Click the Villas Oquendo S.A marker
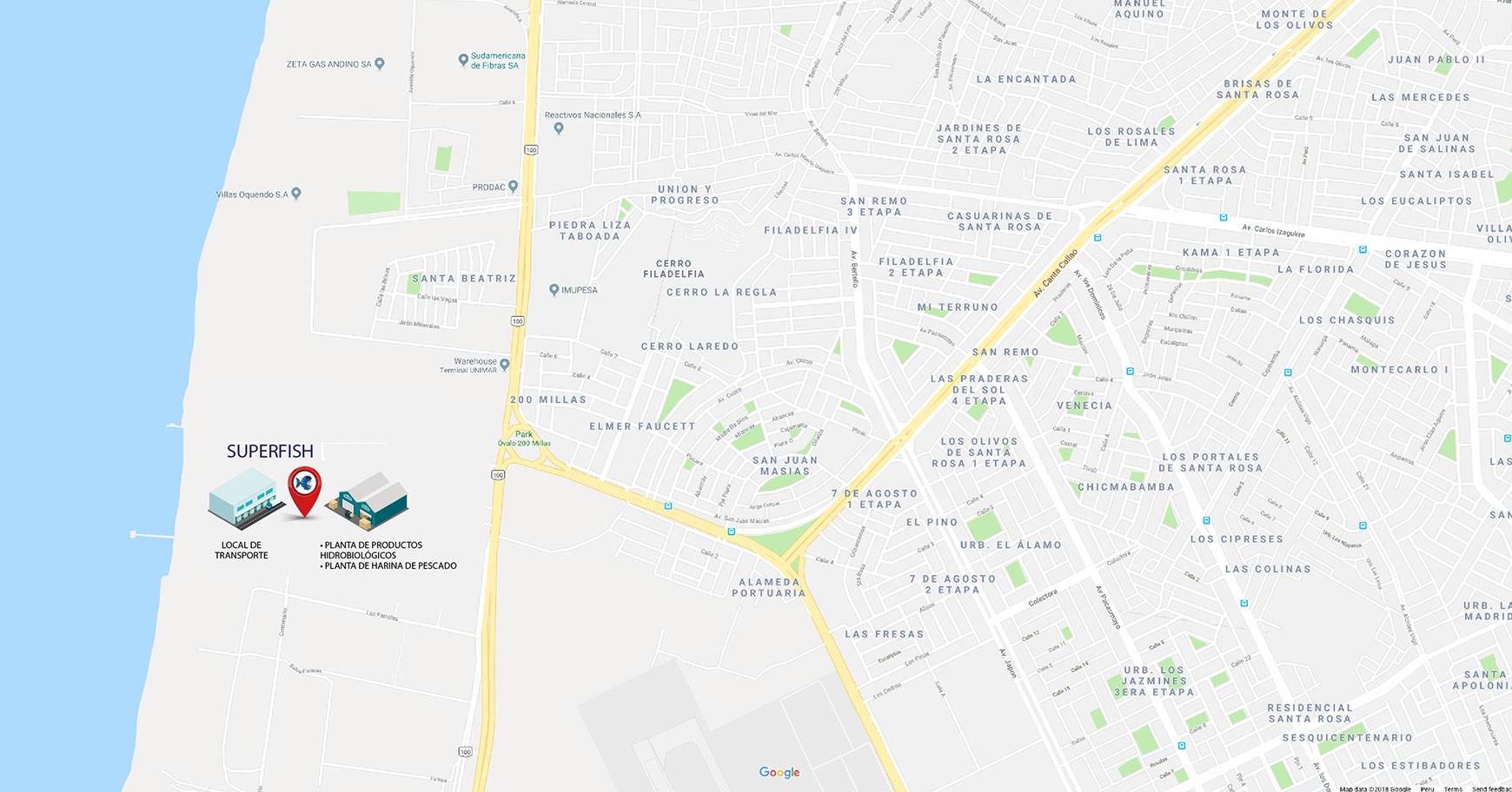 point(296,194)
